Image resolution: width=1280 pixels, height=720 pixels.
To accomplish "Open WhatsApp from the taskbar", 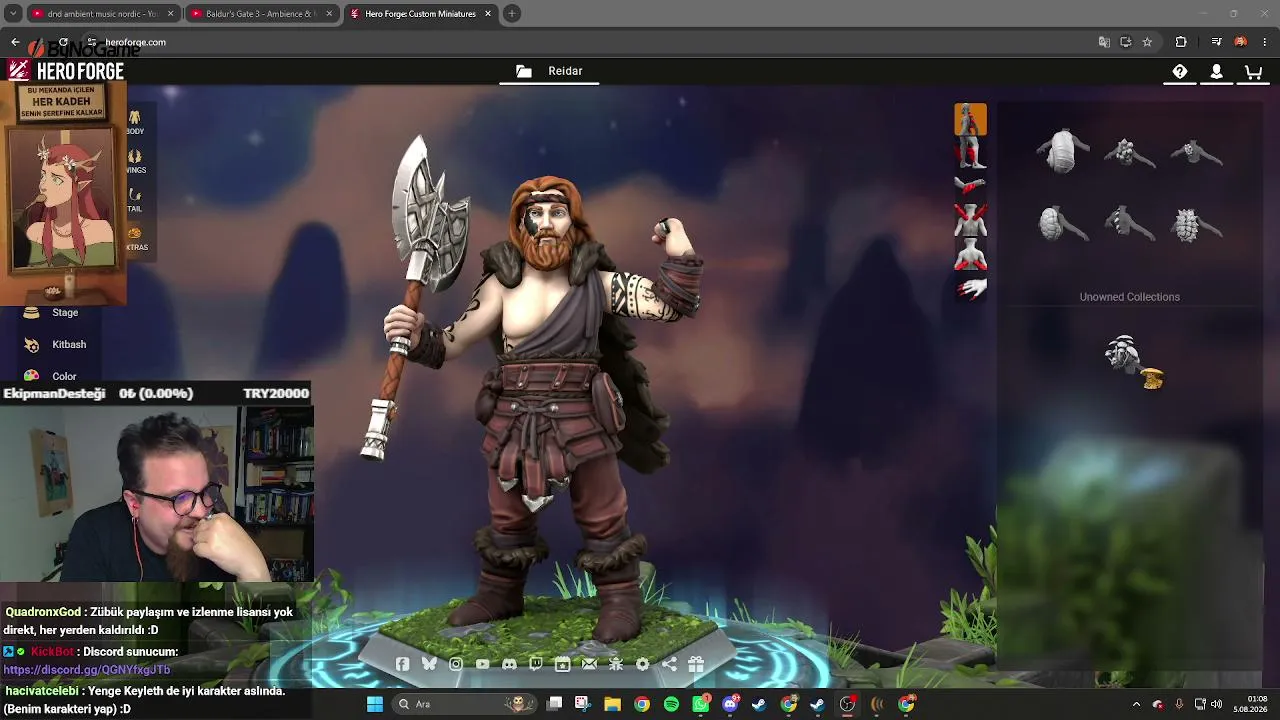I will 700,704.
